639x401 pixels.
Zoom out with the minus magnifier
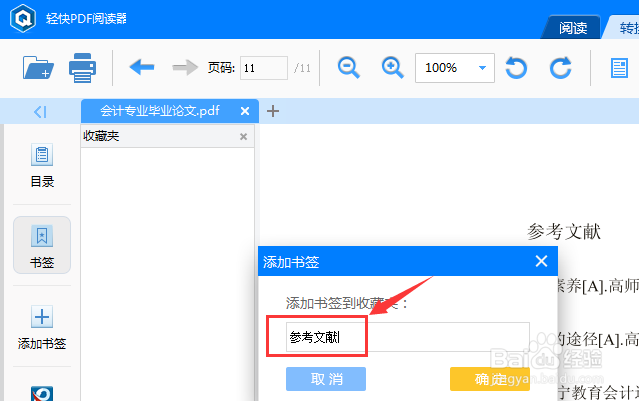pos(349,68)
